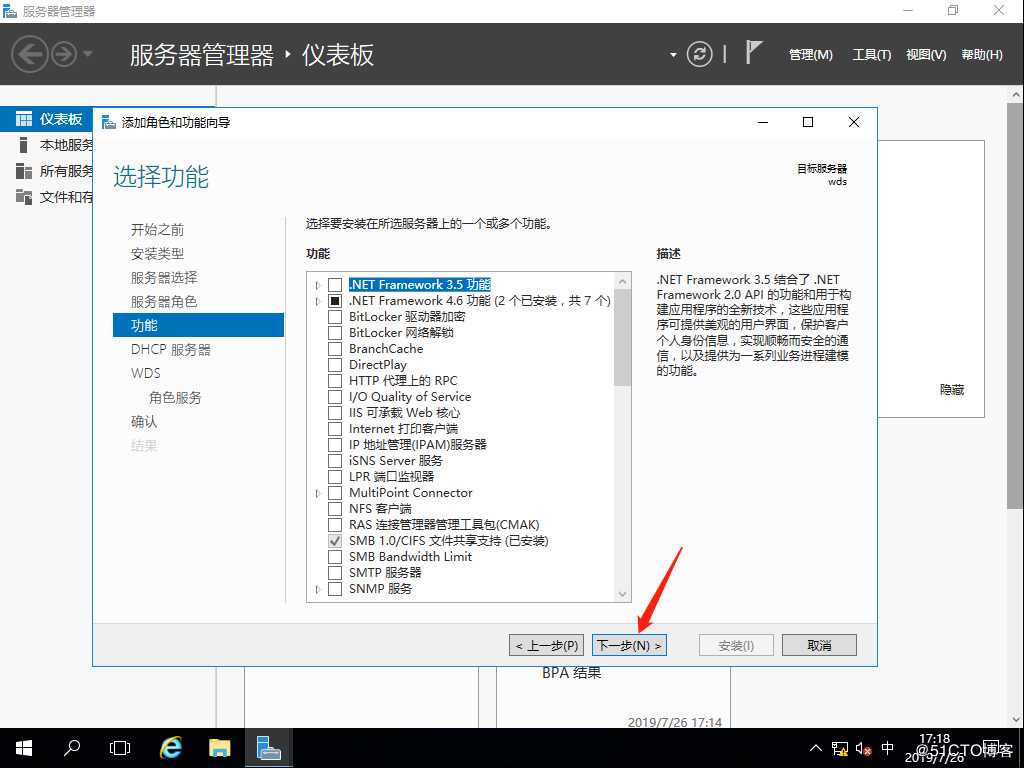This screenshot has height=768, width=1024.
Task: Click the network status tray icon
Action: tap(840, 748)
